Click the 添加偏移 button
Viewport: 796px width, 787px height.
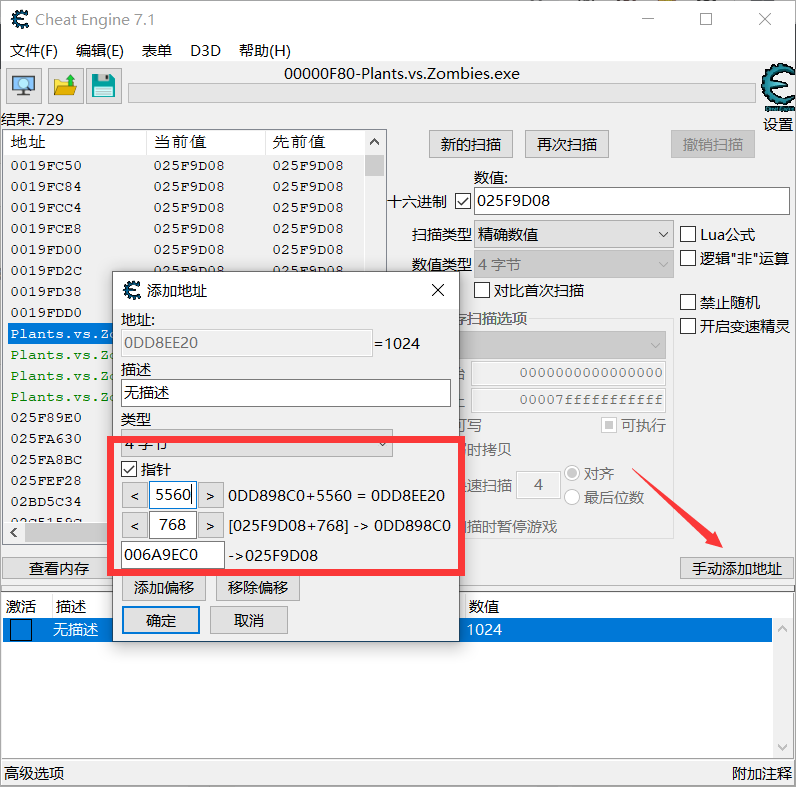[x=164, y=587]
